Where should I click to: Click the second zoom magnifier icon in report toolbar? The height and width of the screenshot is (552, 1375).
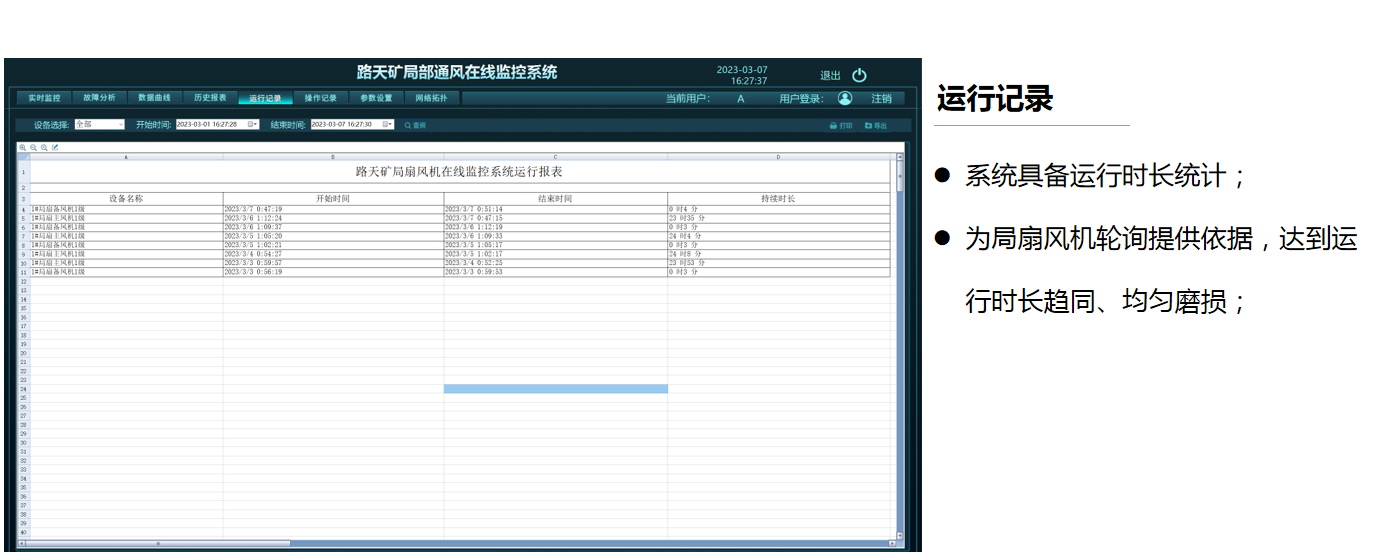pos(34,147)
